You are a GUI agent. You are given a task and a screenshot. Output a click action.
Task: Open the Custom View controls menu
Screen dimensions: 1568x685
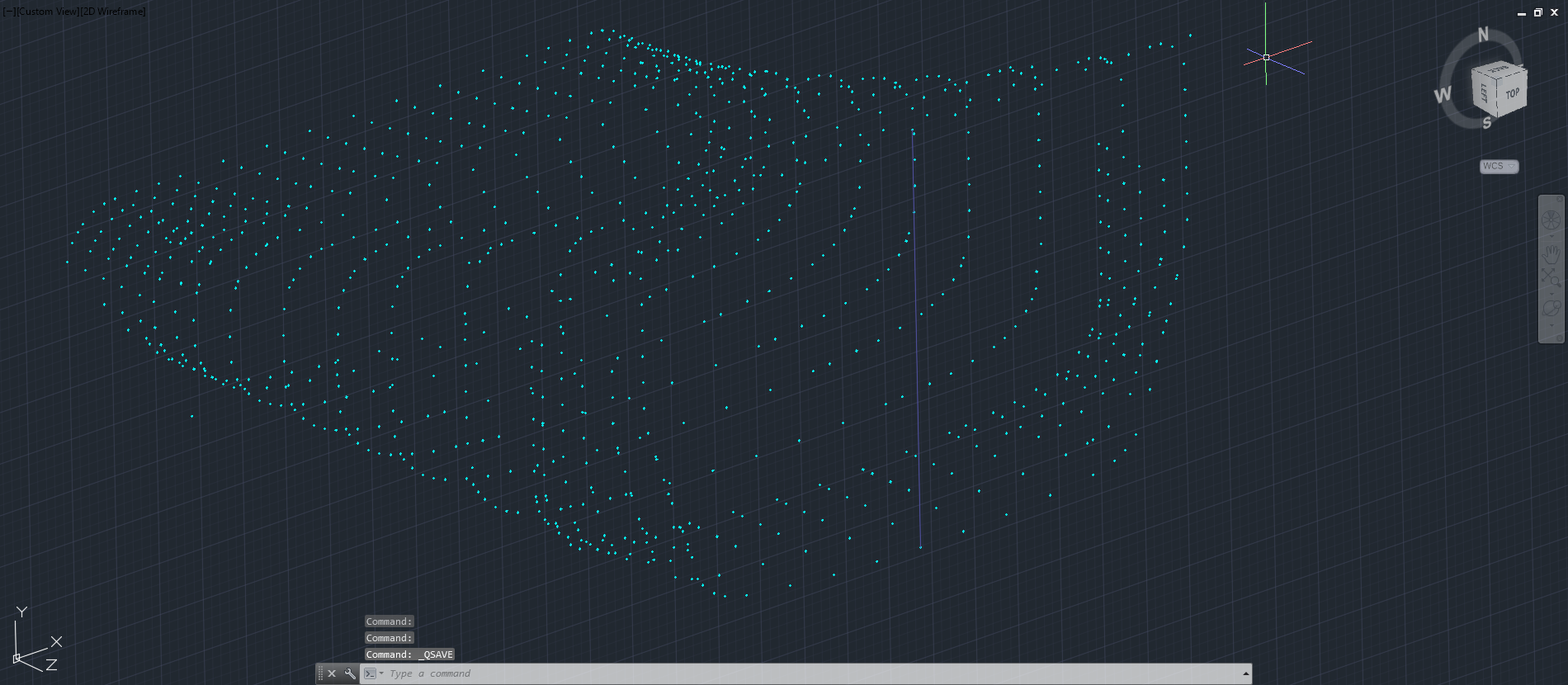47,12
